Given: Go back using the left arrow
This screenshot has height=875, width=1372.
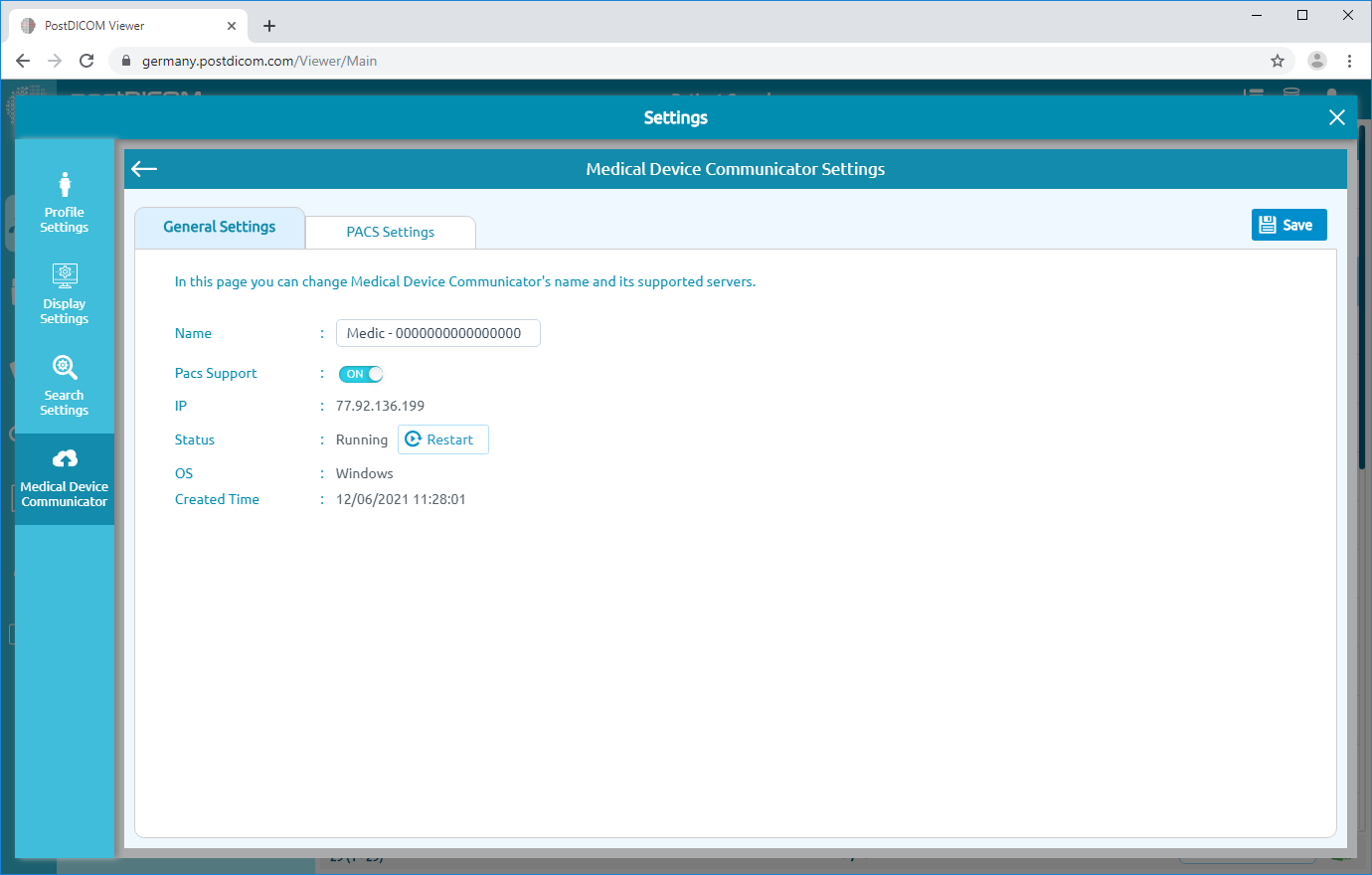Looking at the screenshot, I should pyautogui.click(x=144, y=169).
